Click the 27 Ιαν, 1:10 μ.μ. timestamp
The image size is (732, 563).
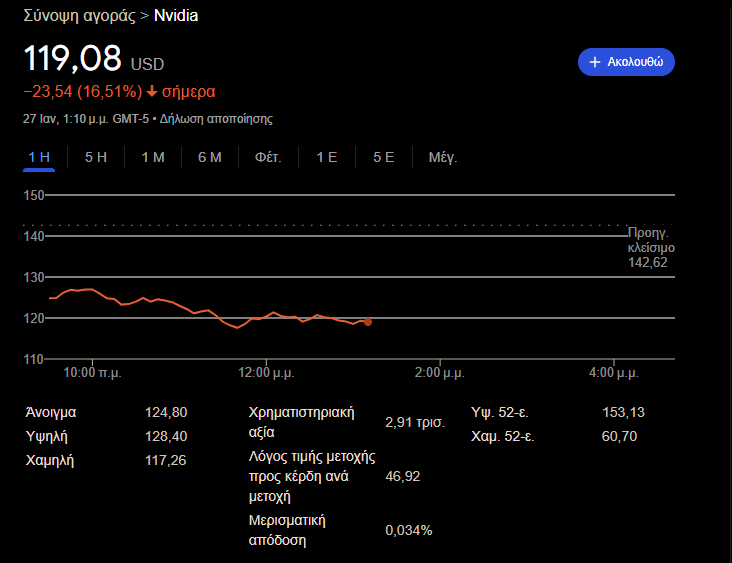click(x=66, y=119)
